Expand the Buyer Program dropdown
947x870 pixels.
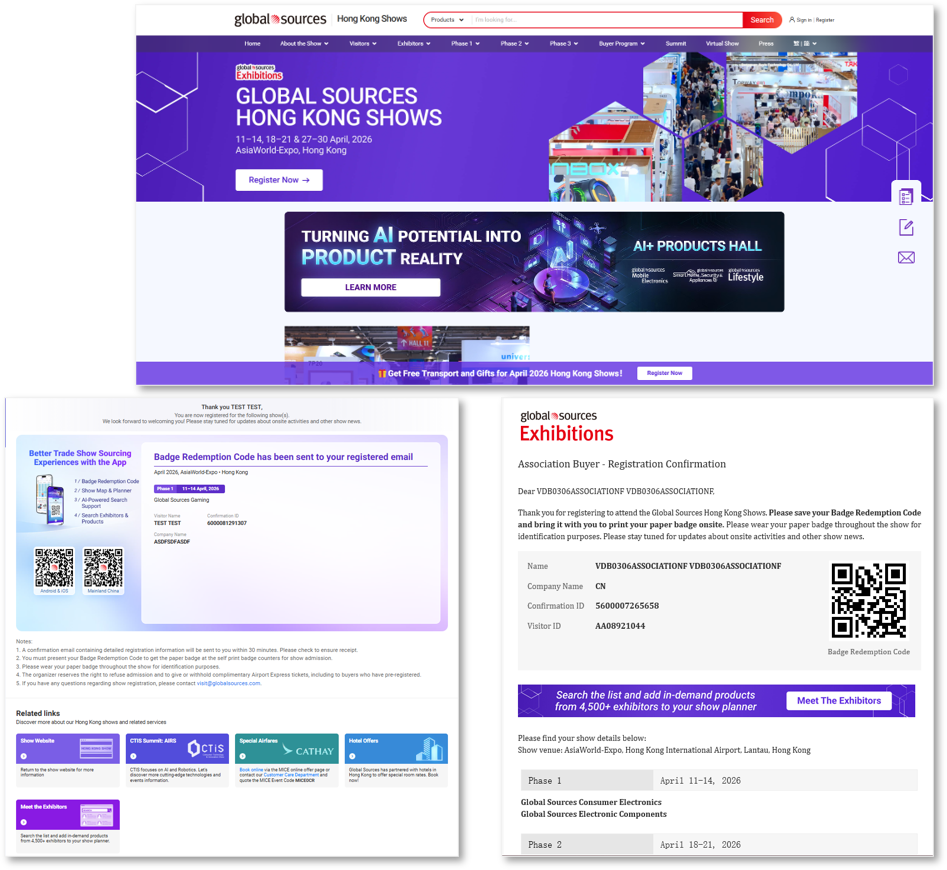(x=621, y=43)
